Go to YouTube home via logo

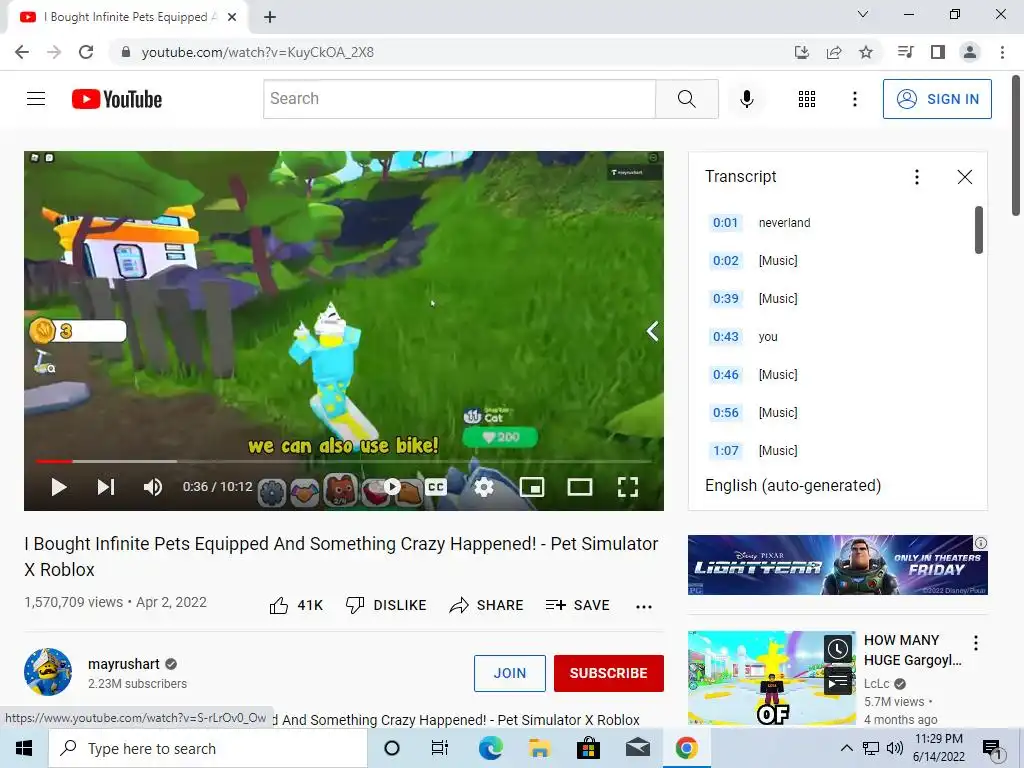point(117,99)
